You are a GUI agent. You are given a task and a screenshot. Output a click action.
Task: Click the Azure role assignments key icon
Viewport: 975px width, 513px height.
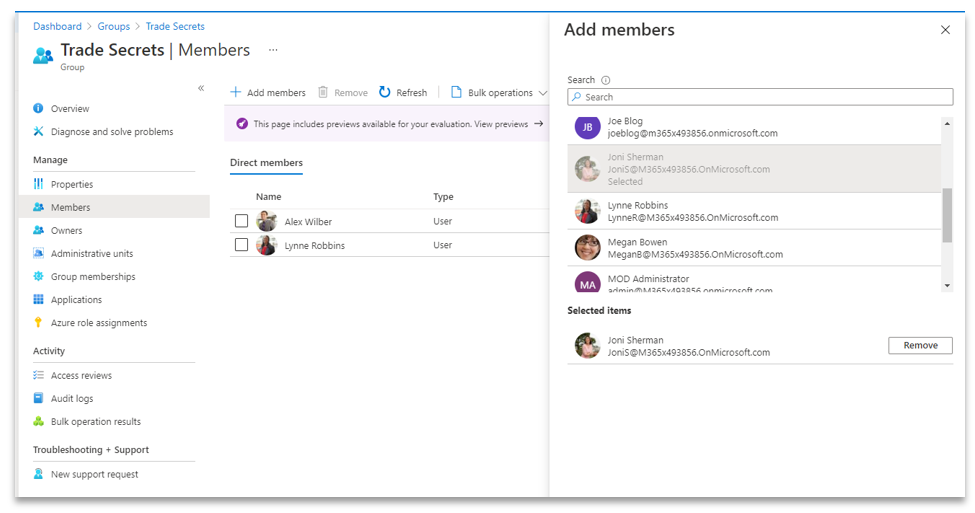click(x=39, y=323)
